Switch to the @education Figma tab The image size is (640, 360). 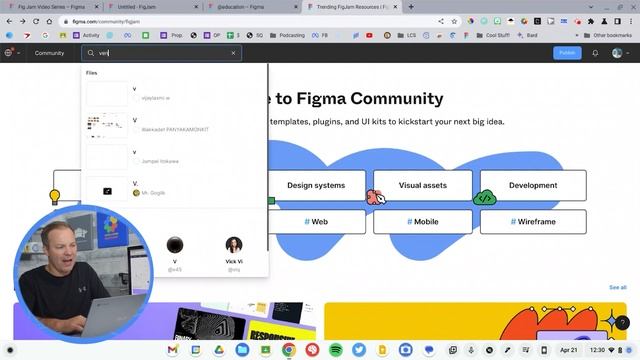(251, 7)
